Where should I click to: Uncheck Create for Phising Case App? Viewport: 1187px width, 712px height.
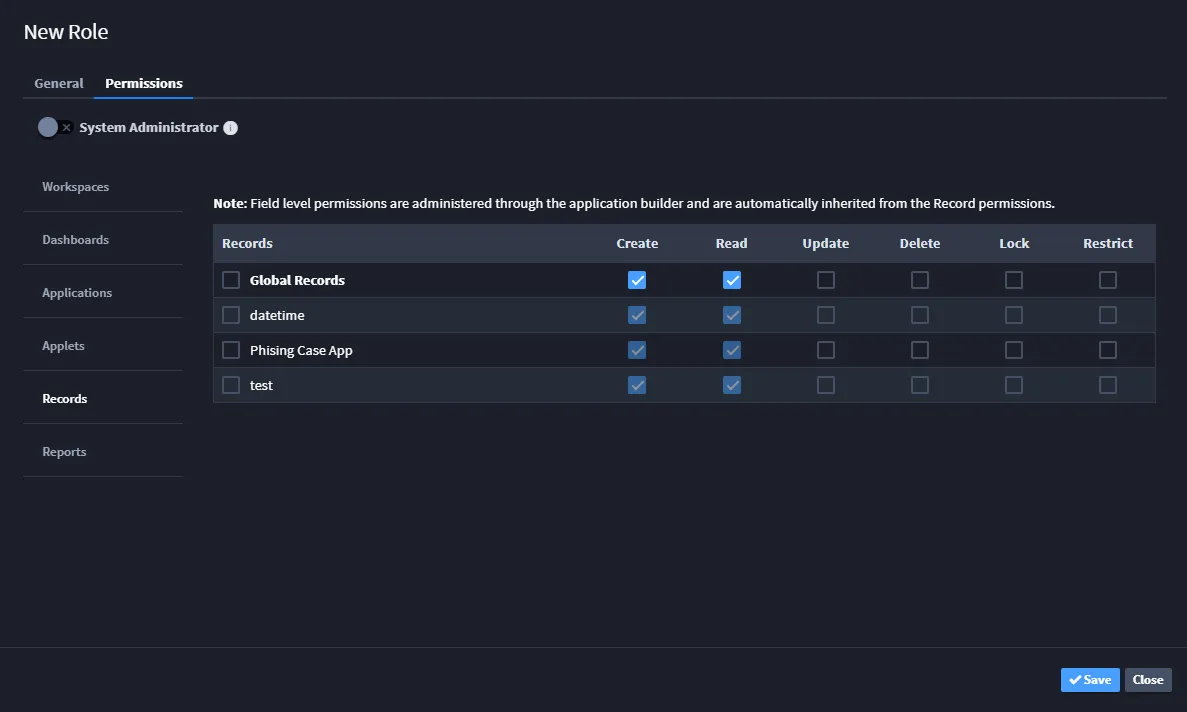pyautogui.click(x=637, y=350)
